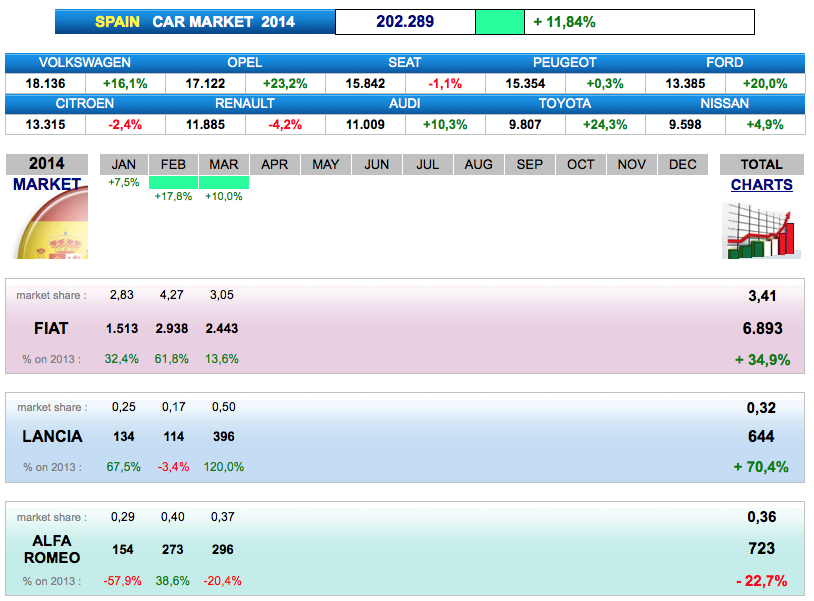Select the AUG month tab
Screen dimensions: 814x601
point(479,165)
